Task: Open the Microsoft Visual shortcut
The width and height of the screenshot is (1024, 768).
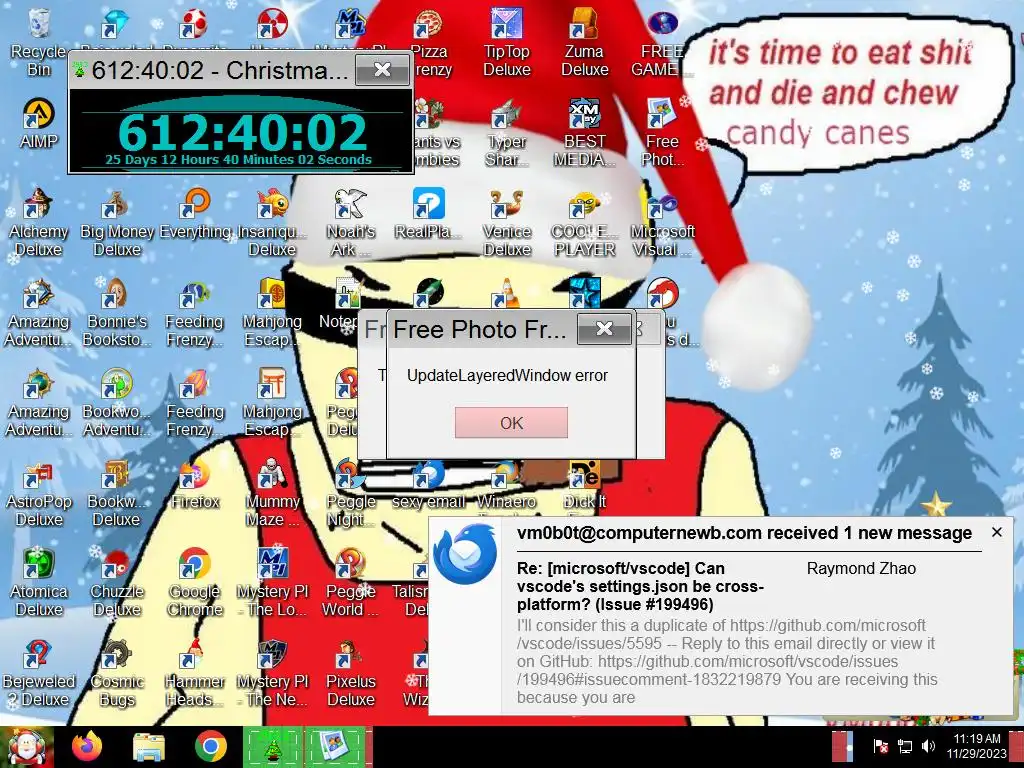Action: point(662,223)
